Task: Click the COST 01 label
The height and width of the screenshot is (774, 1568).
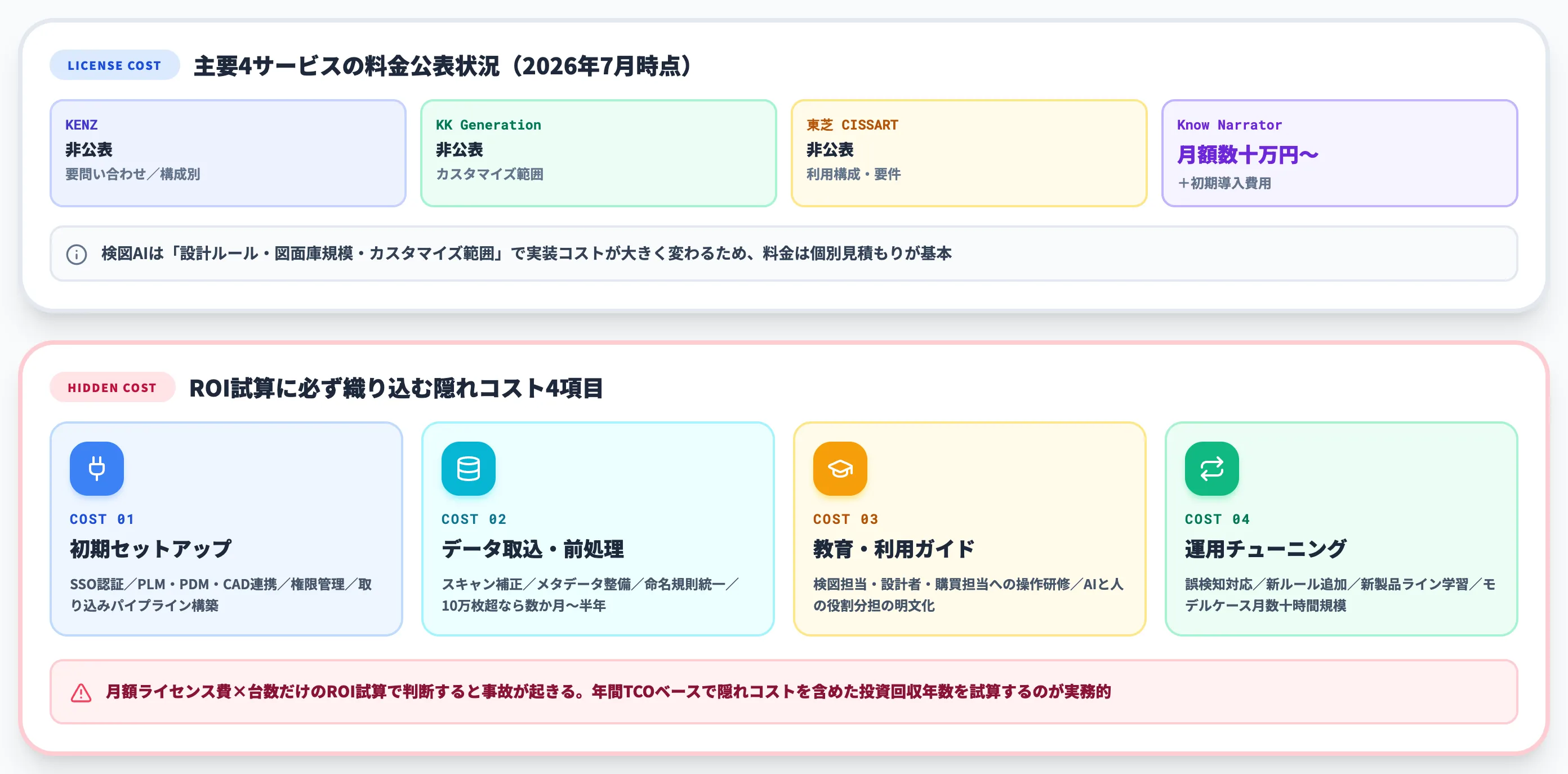Action: coord(101,519)
